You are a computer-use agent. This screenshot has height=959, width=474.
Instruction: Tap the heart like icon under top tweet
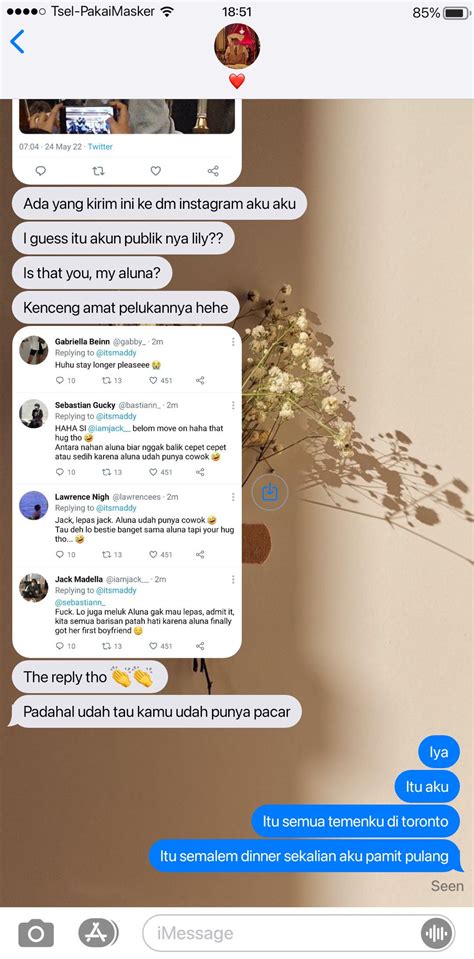coord(155,171)
